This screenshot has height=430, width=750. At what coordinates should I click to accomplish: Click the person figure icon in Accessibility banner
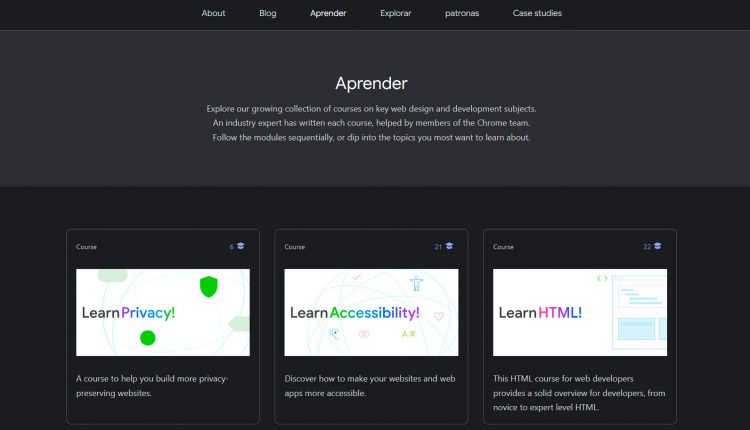point(416,284)
